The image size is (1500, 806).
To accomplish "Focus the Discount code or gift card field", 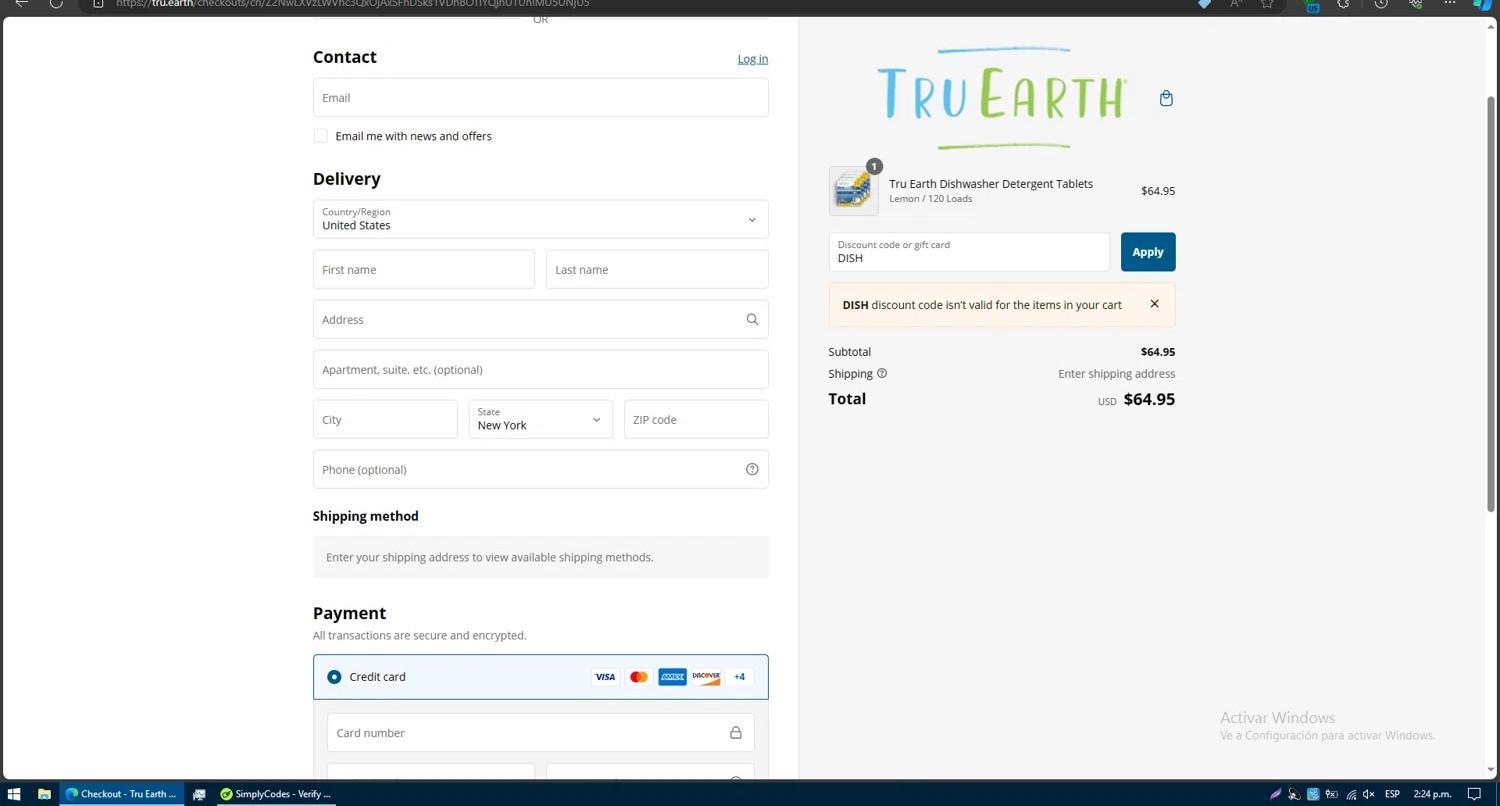I will pos(969,252).
